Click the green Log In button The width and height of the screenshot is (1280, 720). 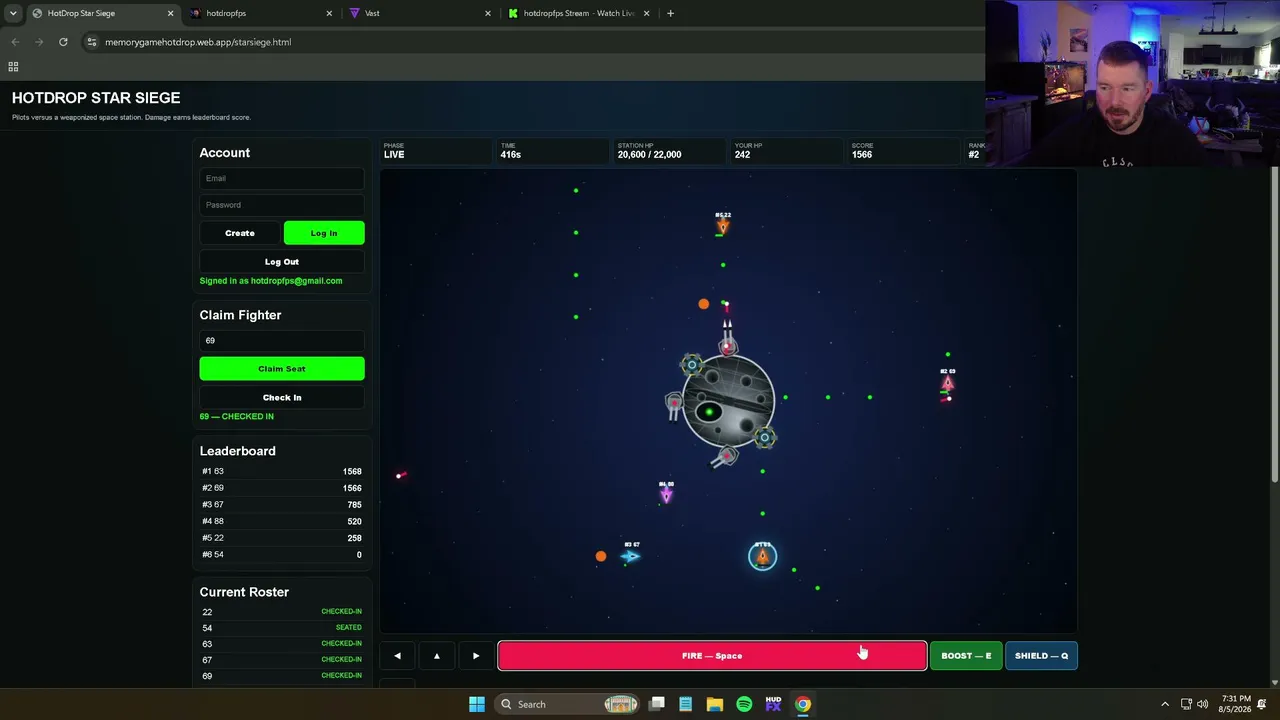pos(324,233)
